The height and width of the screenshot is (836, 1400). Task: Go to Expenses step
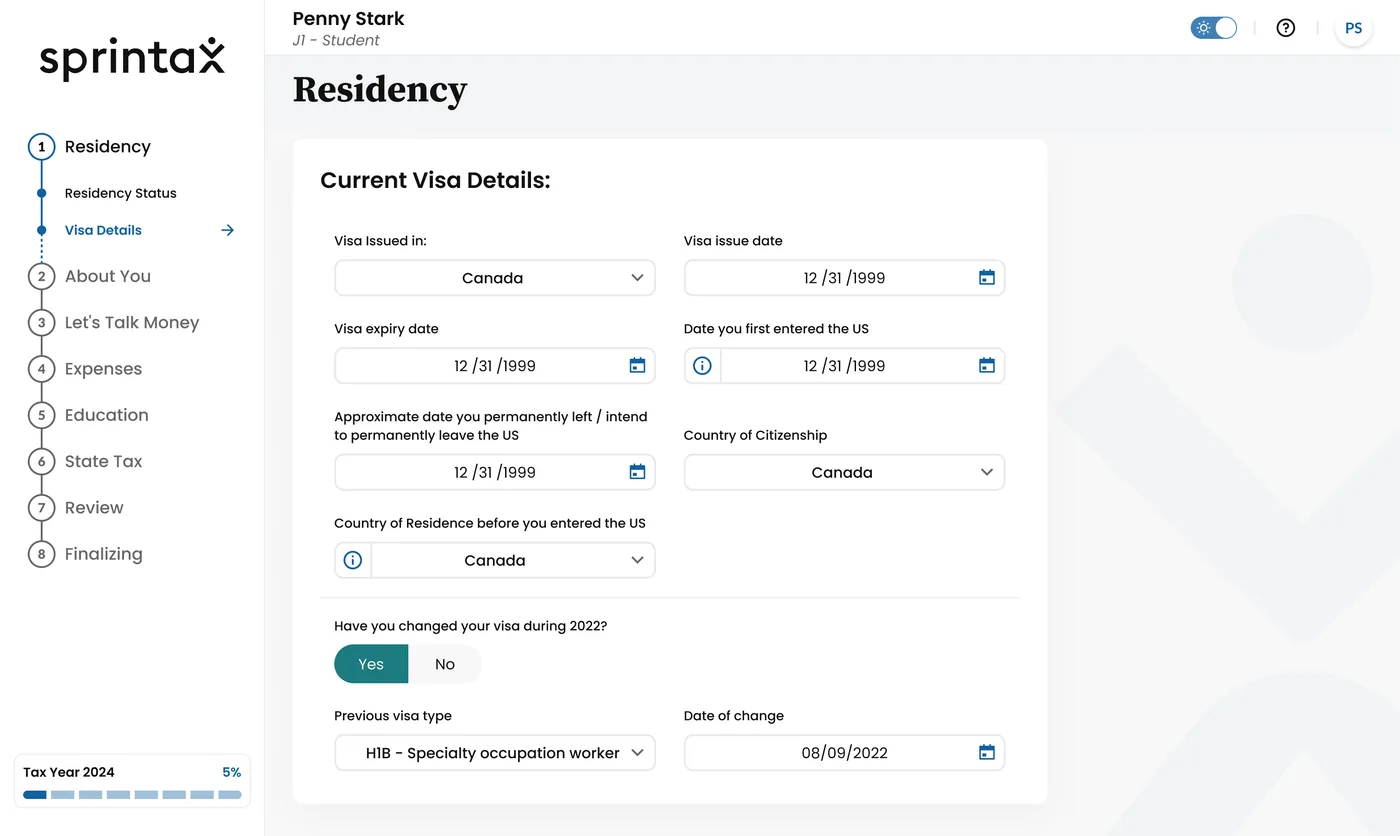pos(104,369)
